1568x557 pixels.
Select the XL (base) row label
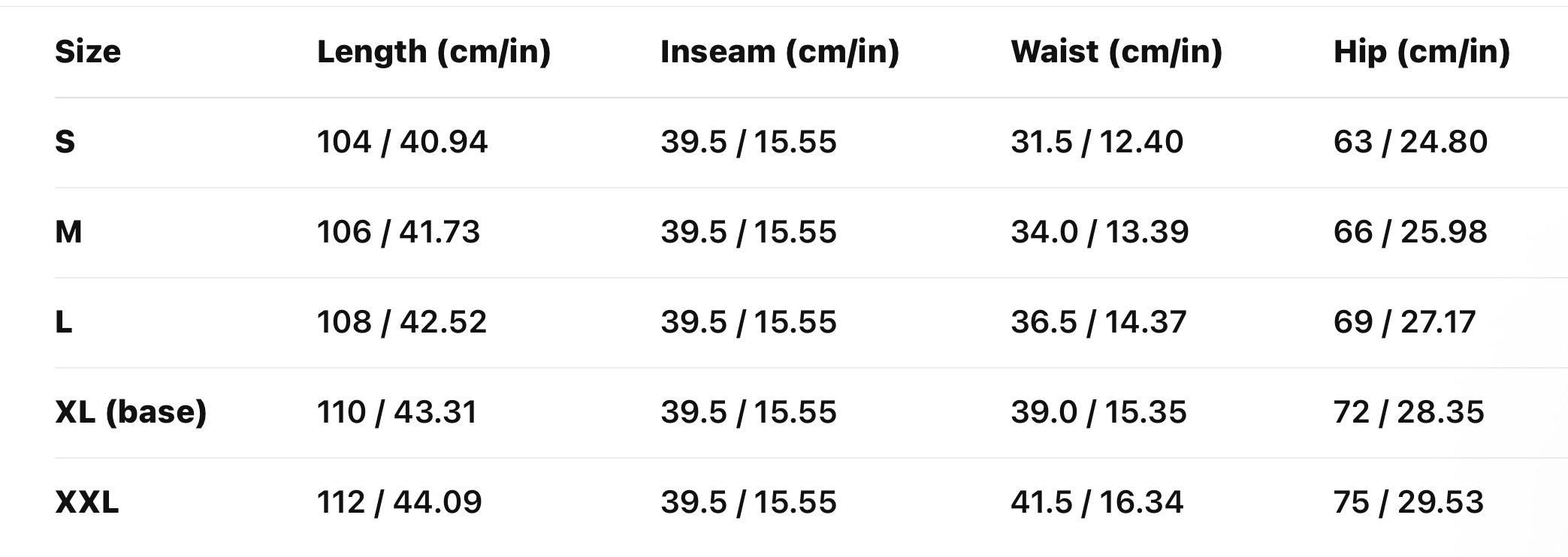[x=131, y=412]
